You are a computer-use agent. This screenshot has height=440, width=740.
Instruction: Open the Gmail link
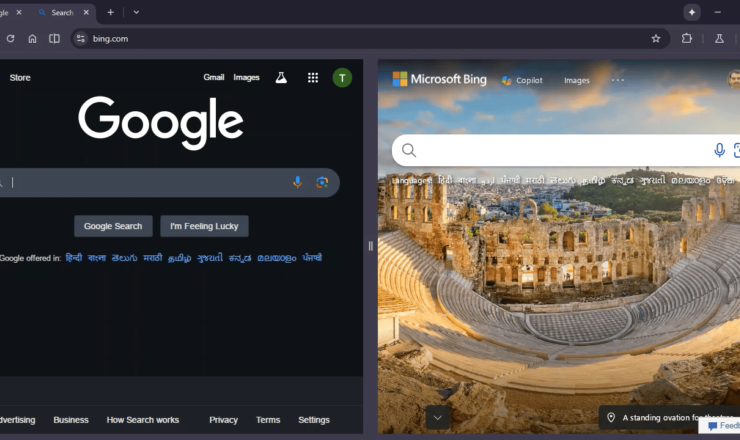click(214, 77)
